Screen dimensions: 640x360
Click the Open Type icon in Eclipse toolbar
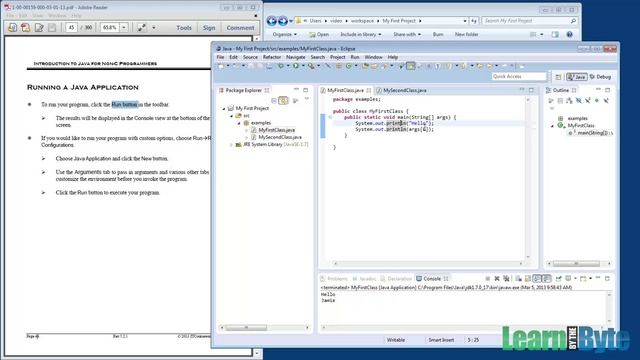[x=365, y=66]
